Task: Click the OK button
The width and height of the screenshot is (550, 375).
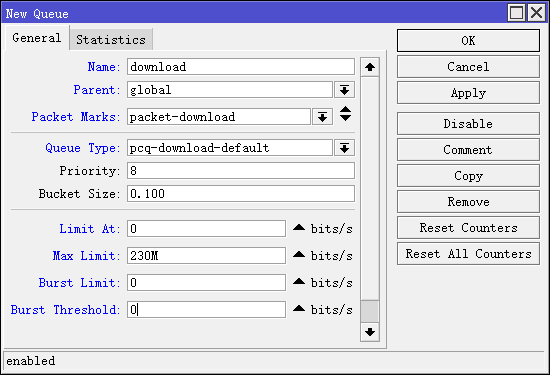Action: pos(468,41)
